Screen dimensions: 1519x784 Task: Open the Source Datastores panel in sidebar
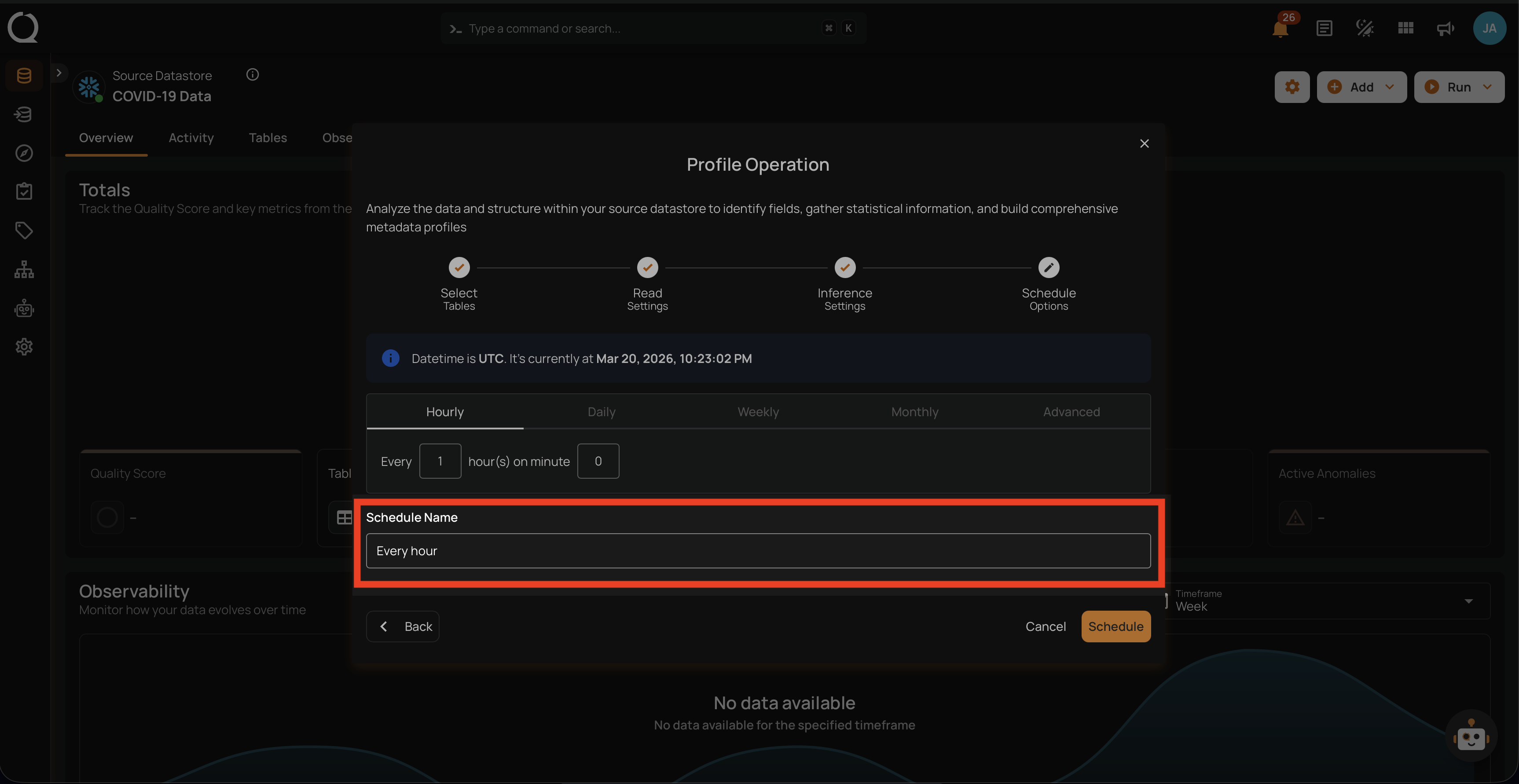point(24,75)
